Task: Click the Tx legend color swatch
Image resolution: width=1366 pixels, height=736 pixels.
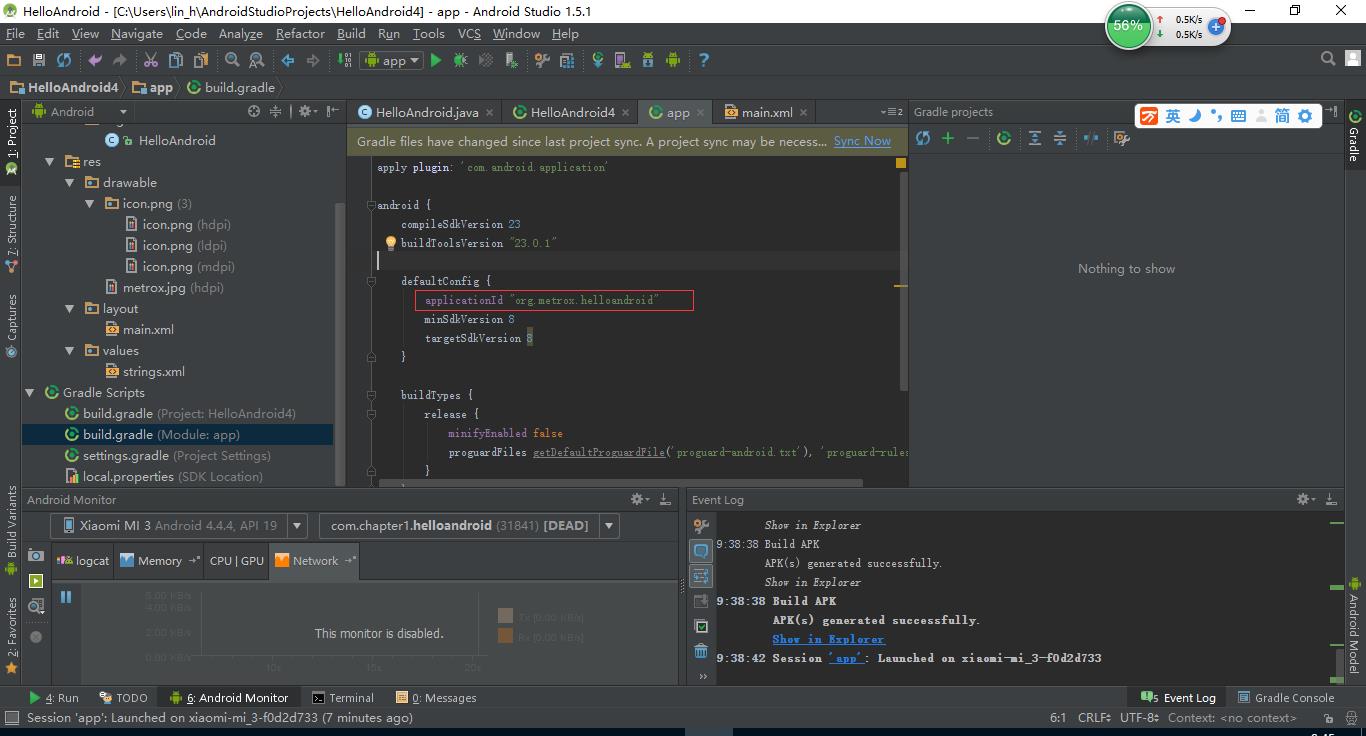Action: [x=505, y=616]
